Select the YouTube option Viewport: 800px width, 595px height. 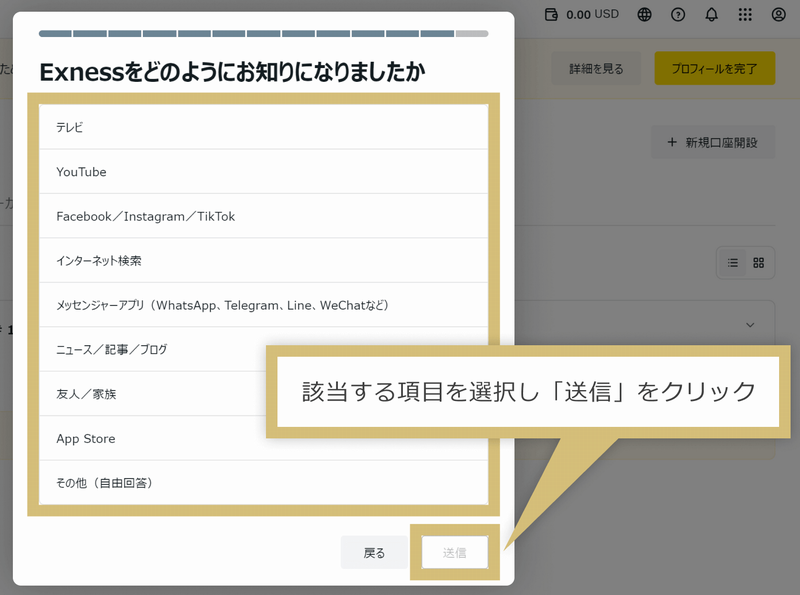coord(263,172)
